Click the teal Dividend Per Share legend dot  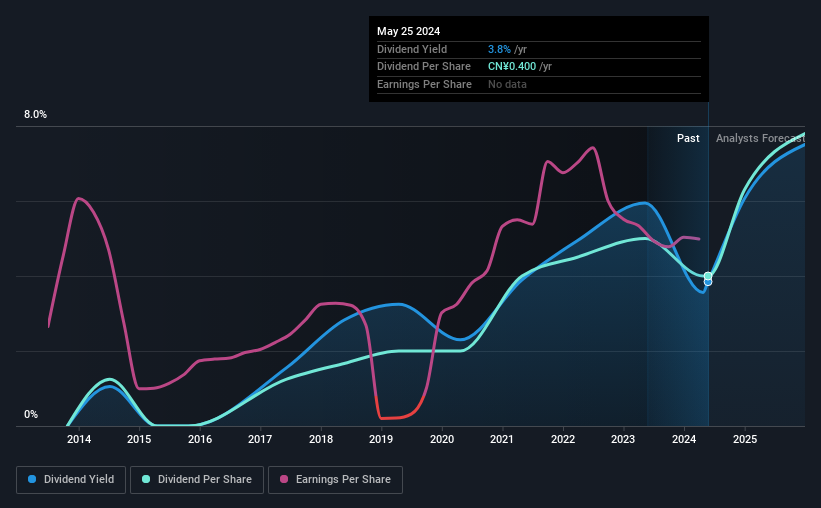pos(146,479)
